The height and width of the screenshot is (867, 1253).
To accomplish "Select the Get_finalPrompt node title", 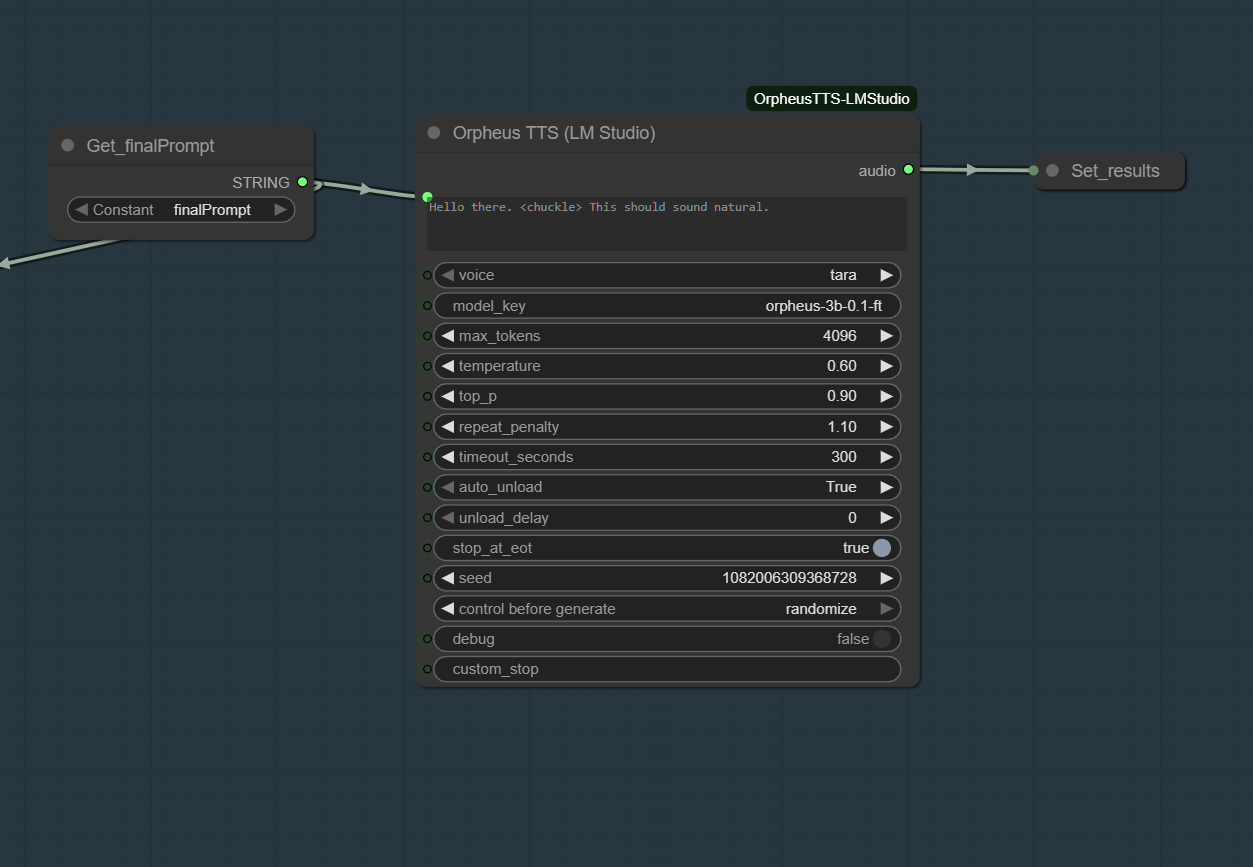I will coord(150,146).
